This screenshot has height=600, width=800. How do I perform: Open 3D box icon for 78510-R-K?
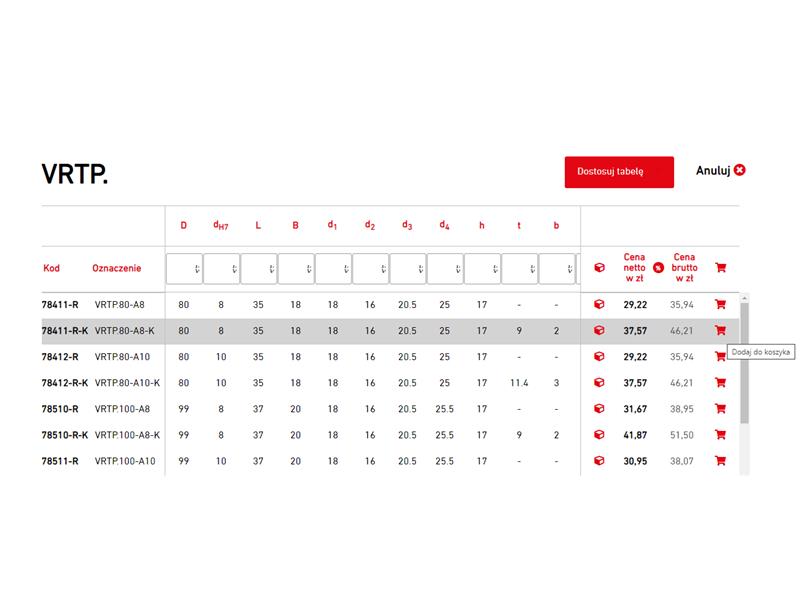599,435
